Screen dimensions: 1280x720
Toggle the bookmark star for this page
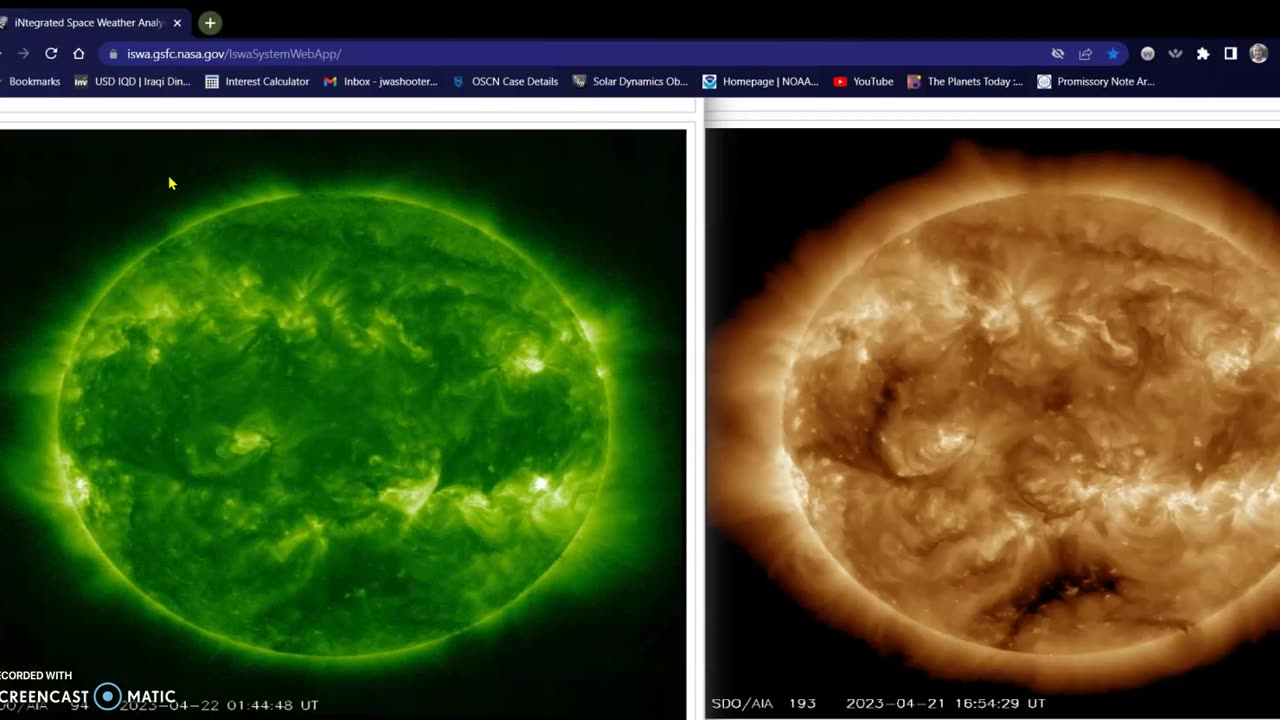point(1112,54)
